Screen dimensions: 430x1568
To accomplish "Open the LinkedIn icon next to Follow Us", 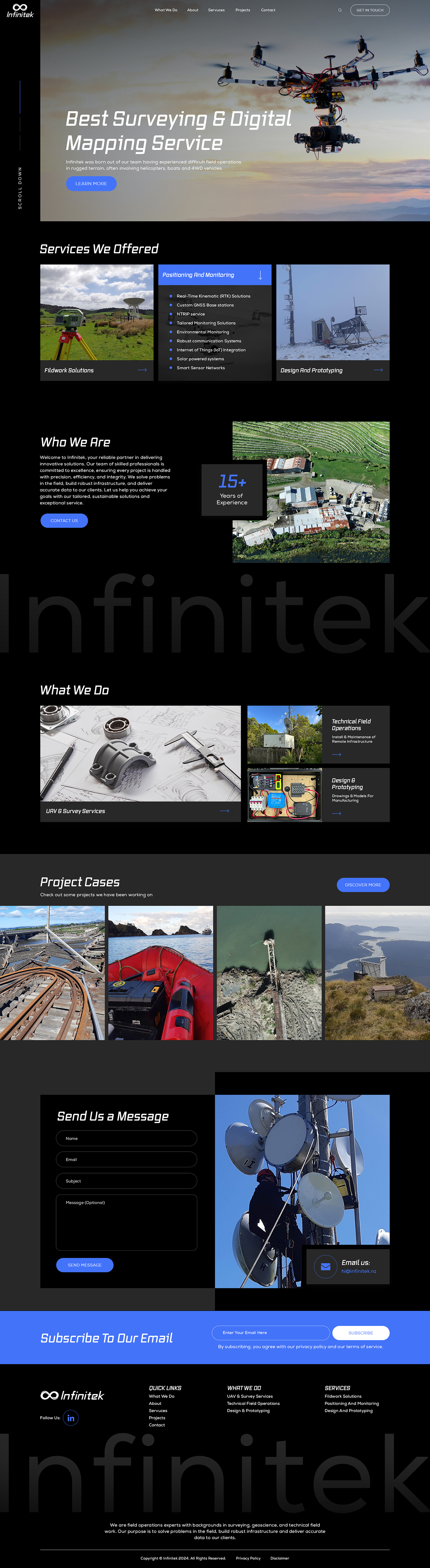I will click(71, 1418).
